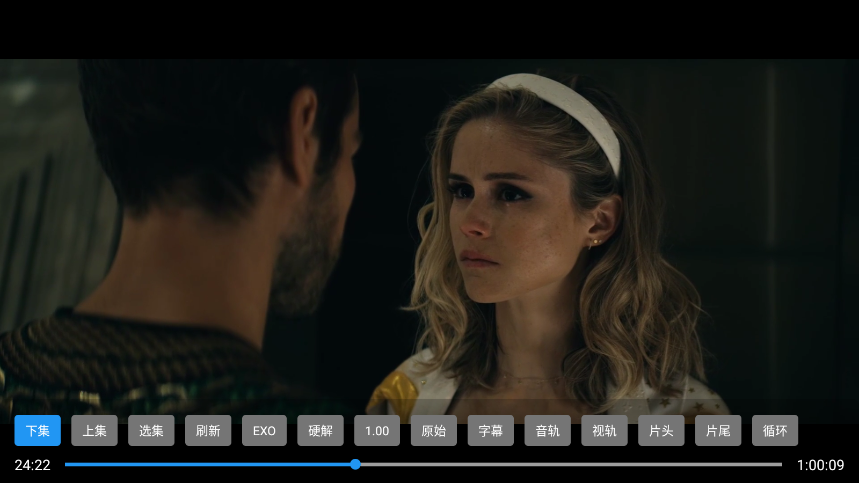859x483 pixels.
Task: Set outro skip point 片尾
Action: click(x=718, y=430)
